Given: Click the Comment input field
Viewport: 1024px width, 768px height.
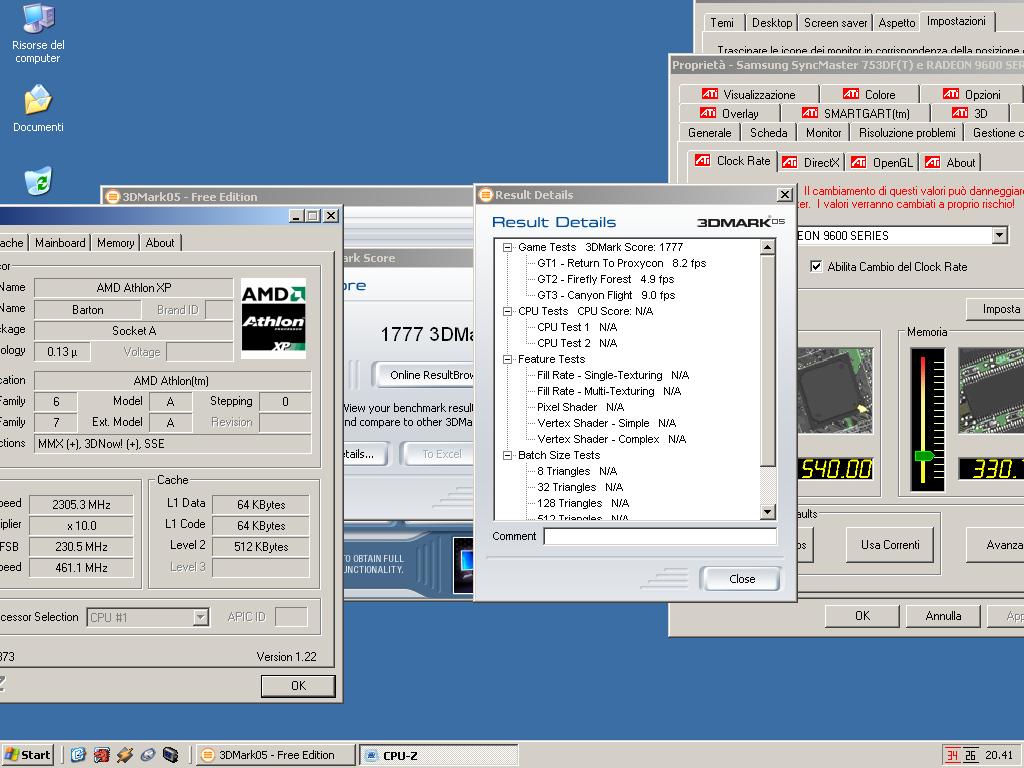Looking at the screenshot, I should click(660, 536).
